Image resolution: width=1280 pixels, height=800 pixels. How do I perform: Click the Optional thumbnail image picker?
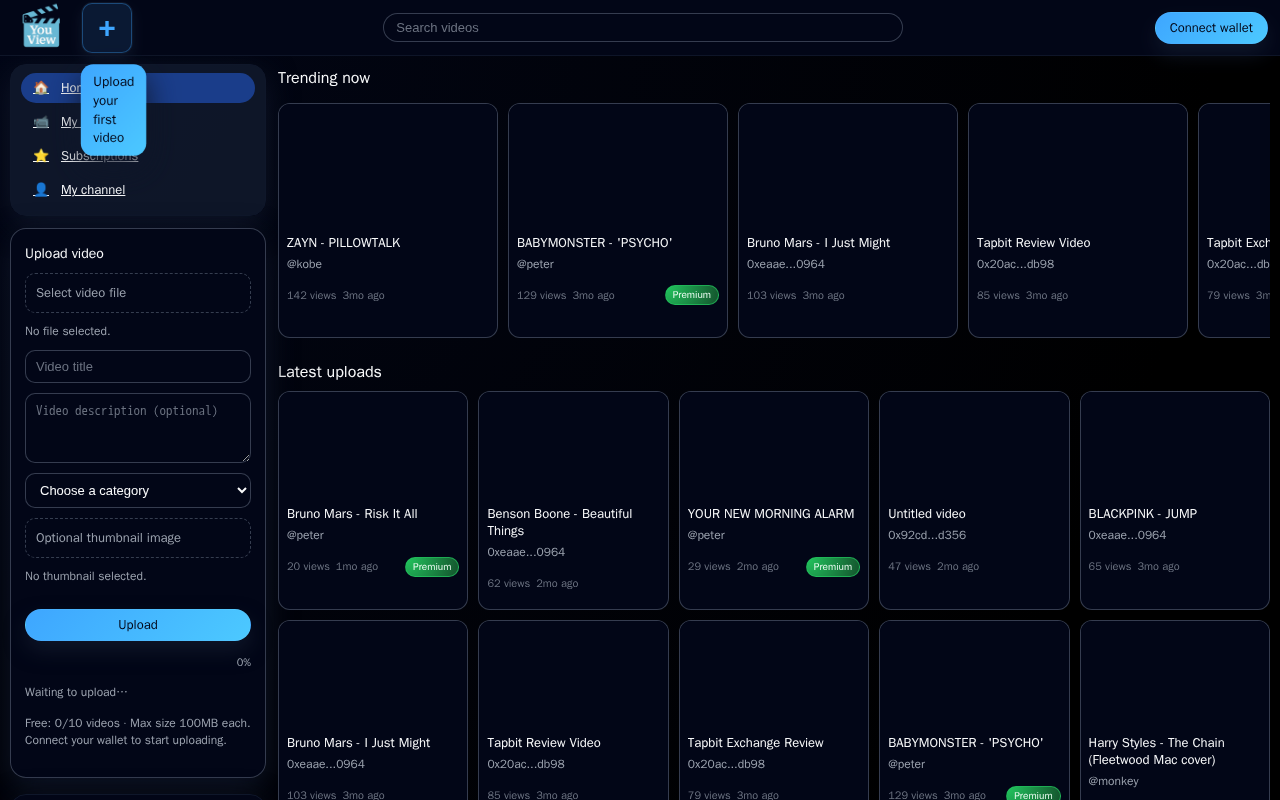[138, 538]
